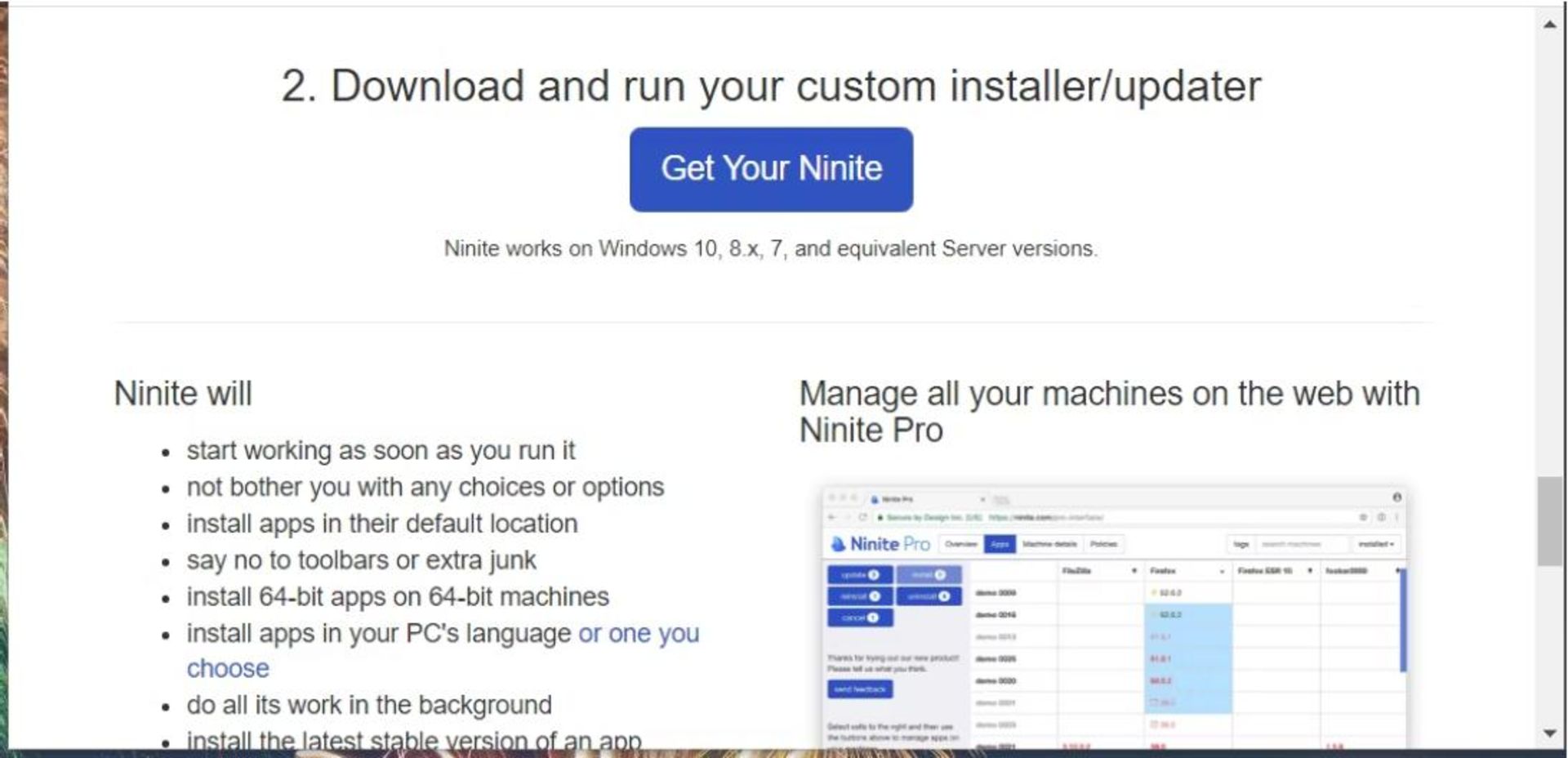Click "start working as soon as you run it"
The height and width of the screenshot is (758, 1568).
click(x=381, y=450)
